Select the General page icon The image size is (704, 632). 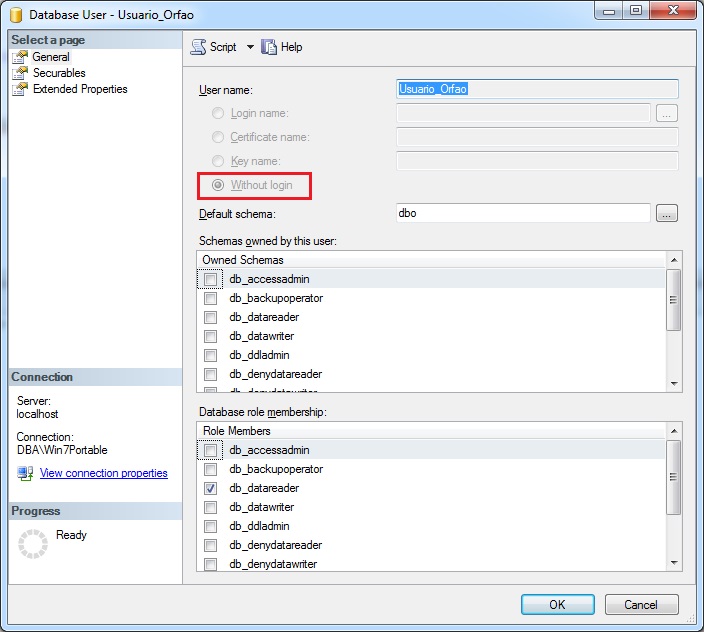(20, 57)
